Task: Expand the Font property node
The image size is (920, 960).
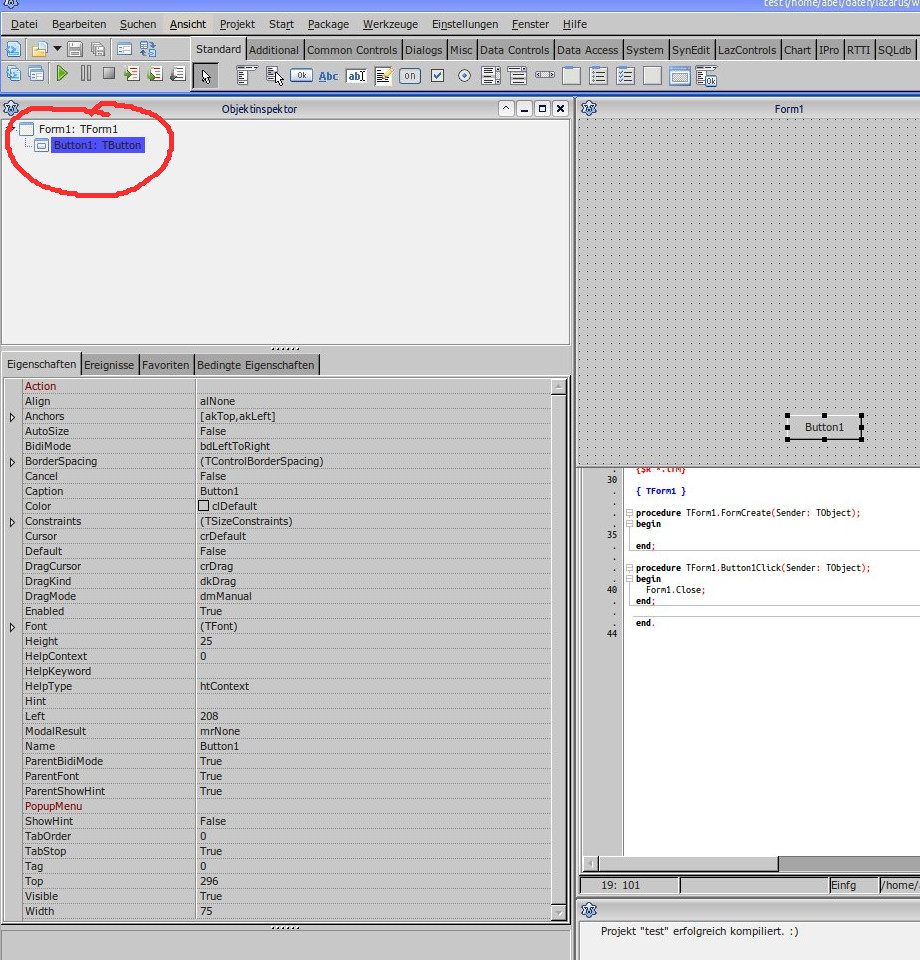Action: click(12, 627)
